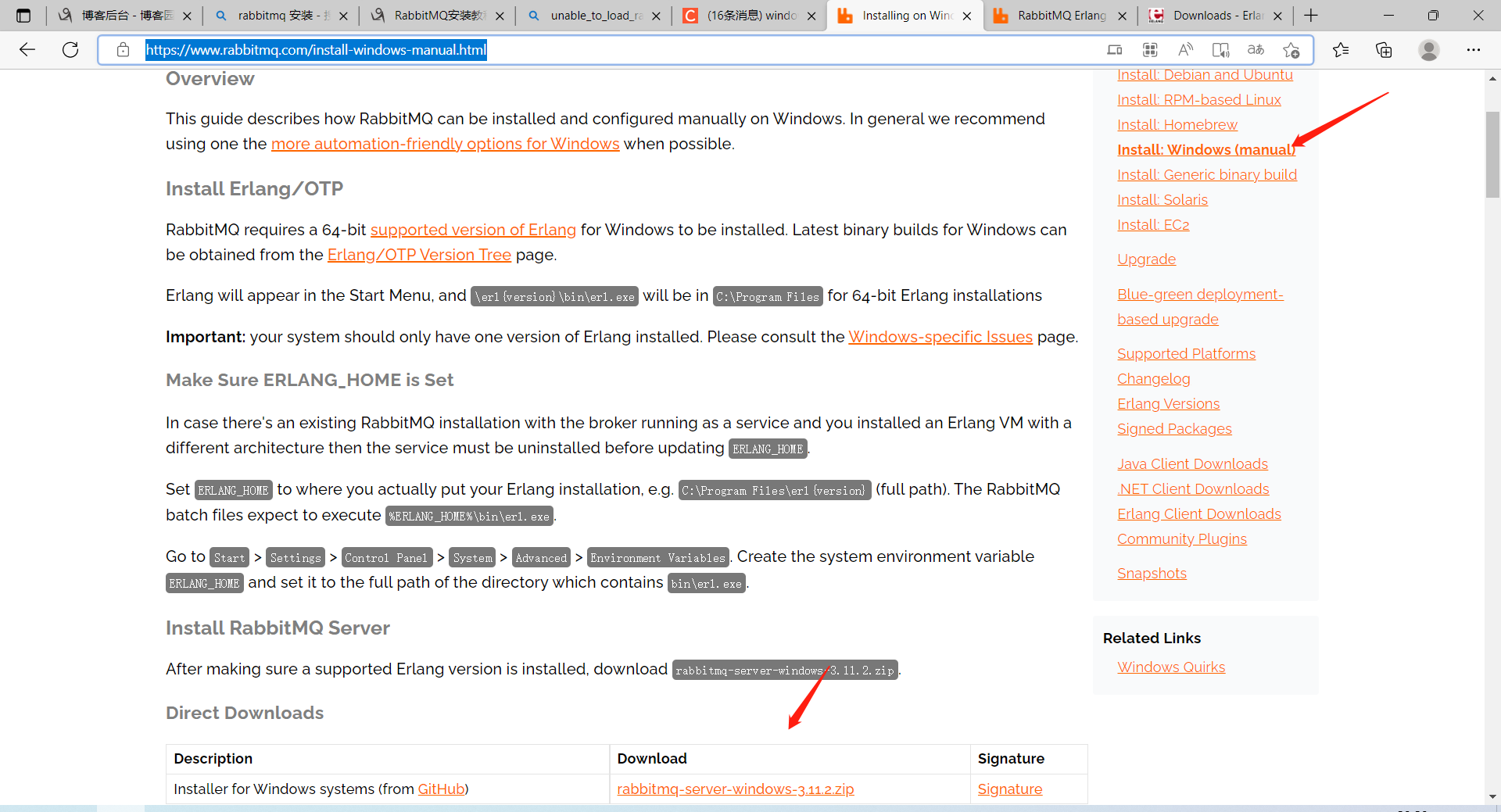Close the 'Downloads - Erlang' tab
Screen dimensions: 1501x812
(x=1277, y=16)
